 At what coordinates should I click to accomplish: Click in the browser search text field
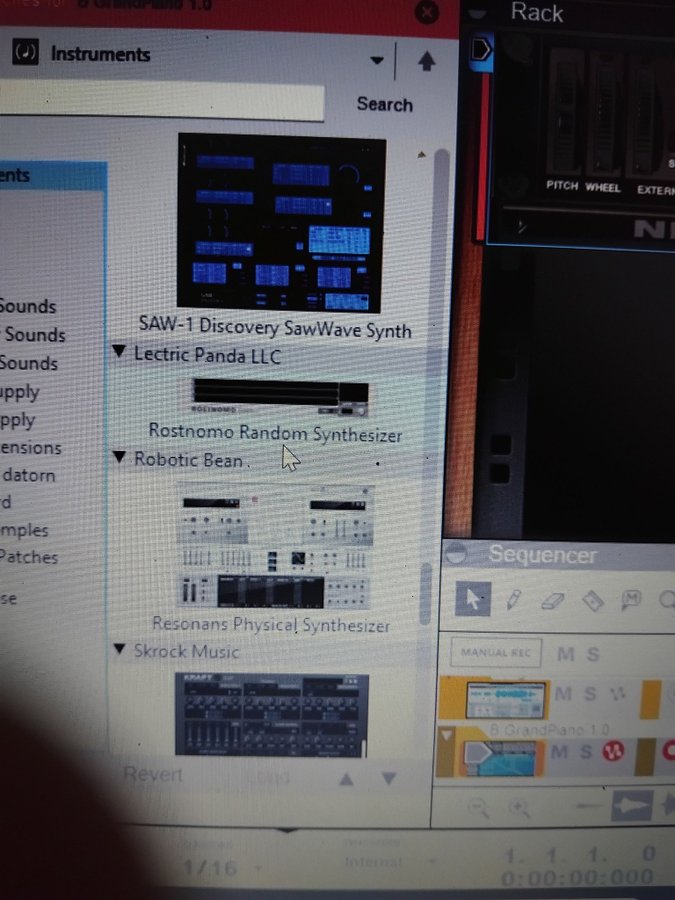[x=162, y=101]
